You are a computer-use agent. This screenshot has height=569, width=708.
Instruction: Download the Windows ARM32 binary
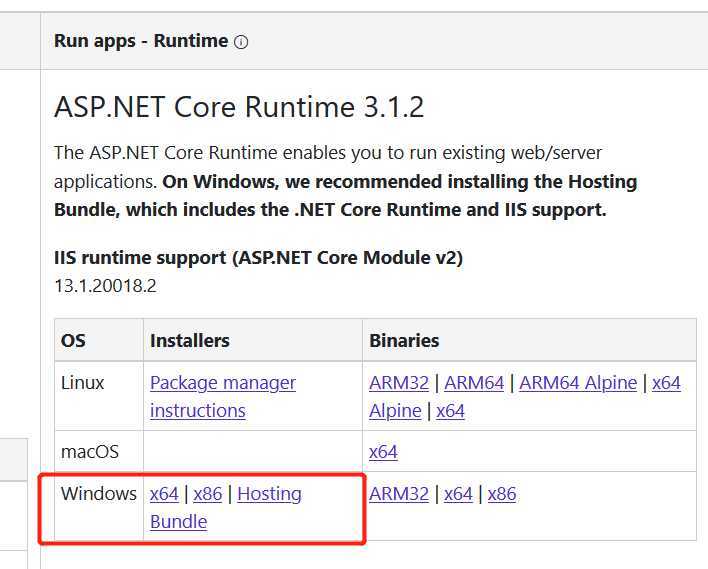(x=399, y=494)
